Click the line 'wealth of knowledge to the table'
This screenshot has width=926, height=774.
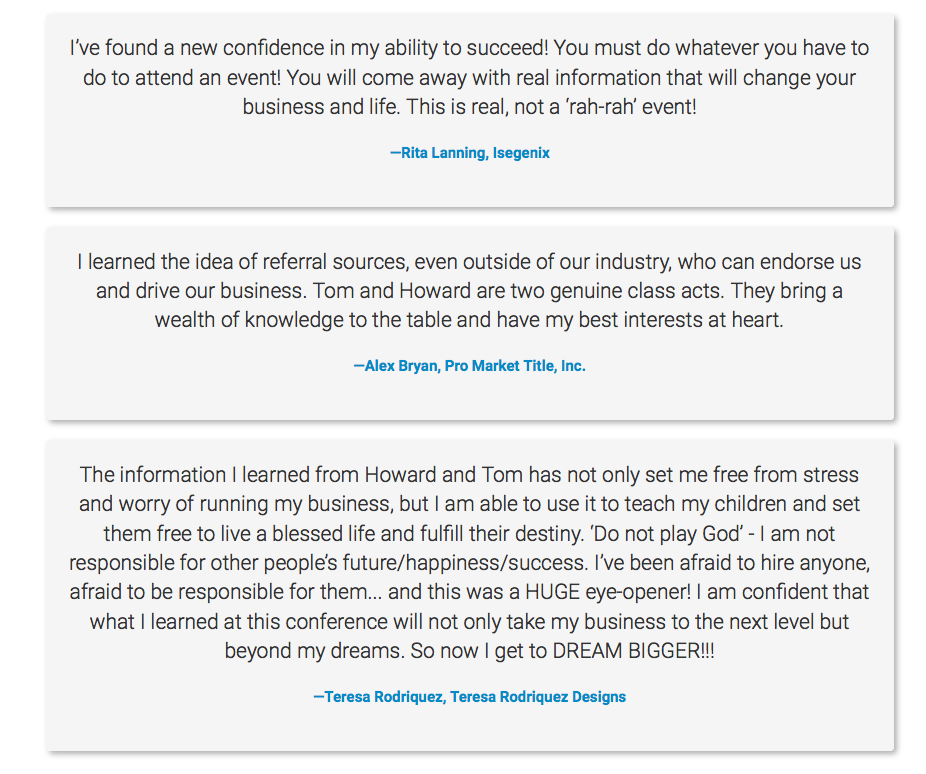coord(469,320)
